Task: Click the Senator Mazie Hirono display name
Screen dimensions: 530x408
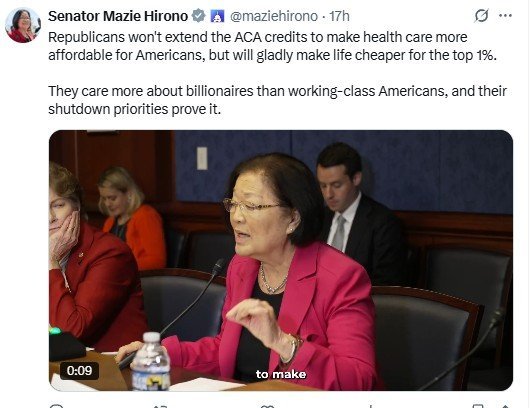Action: click(x=118, y=16)
